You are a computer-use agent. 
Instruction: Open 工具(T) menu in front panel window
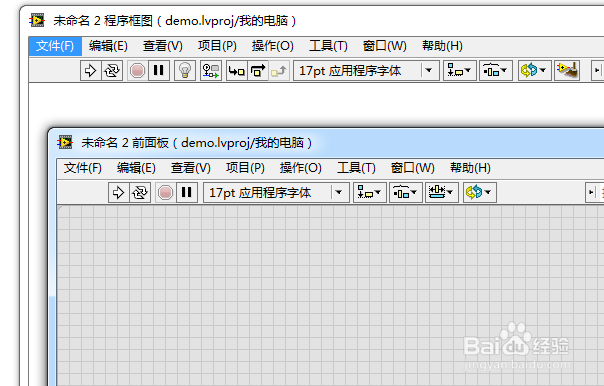pos(356,168)
